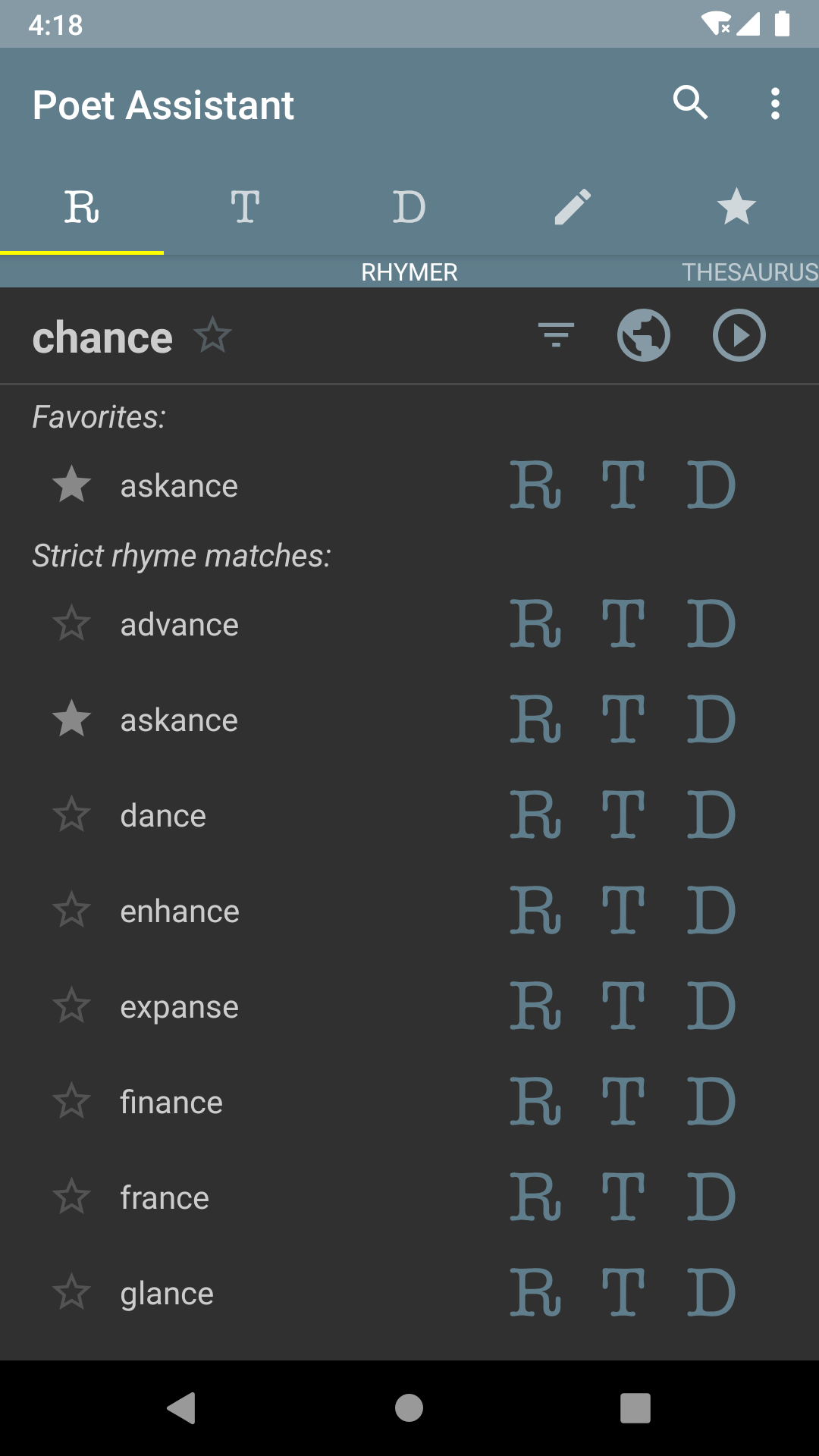Screen dimensions: 819x1456
Task: Star the word dance as favorite
Action: click(72, 815)
